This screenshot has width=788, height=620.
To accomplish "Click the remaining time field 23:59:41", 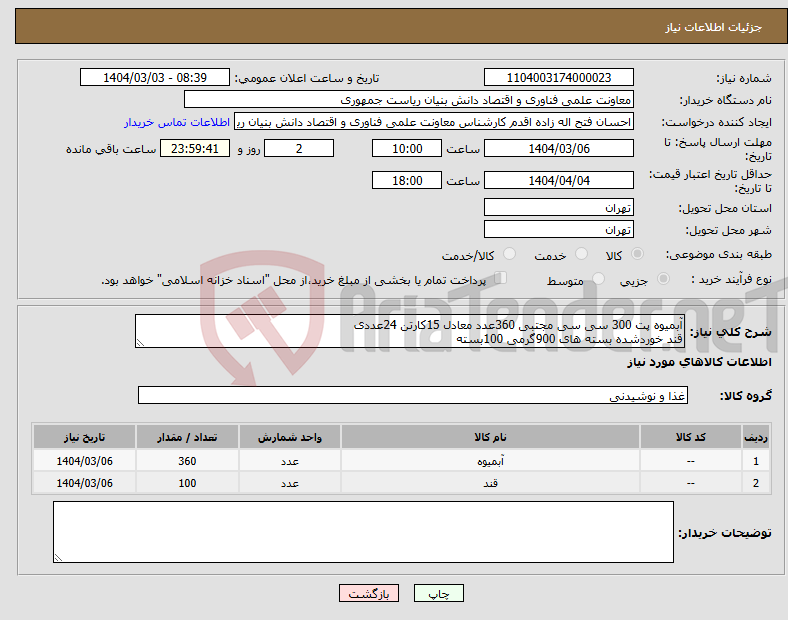I will (194, 148).
